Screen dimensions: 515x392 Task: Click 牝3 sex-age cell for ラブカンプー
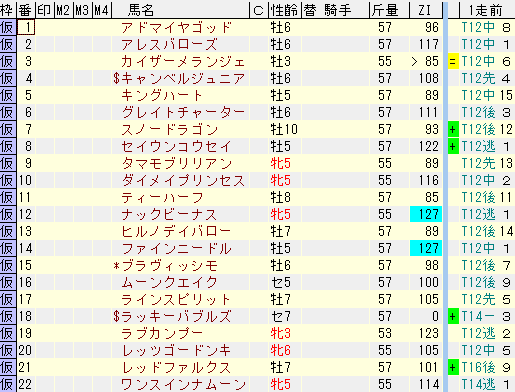pyautogui.click(x=280, y=333)
